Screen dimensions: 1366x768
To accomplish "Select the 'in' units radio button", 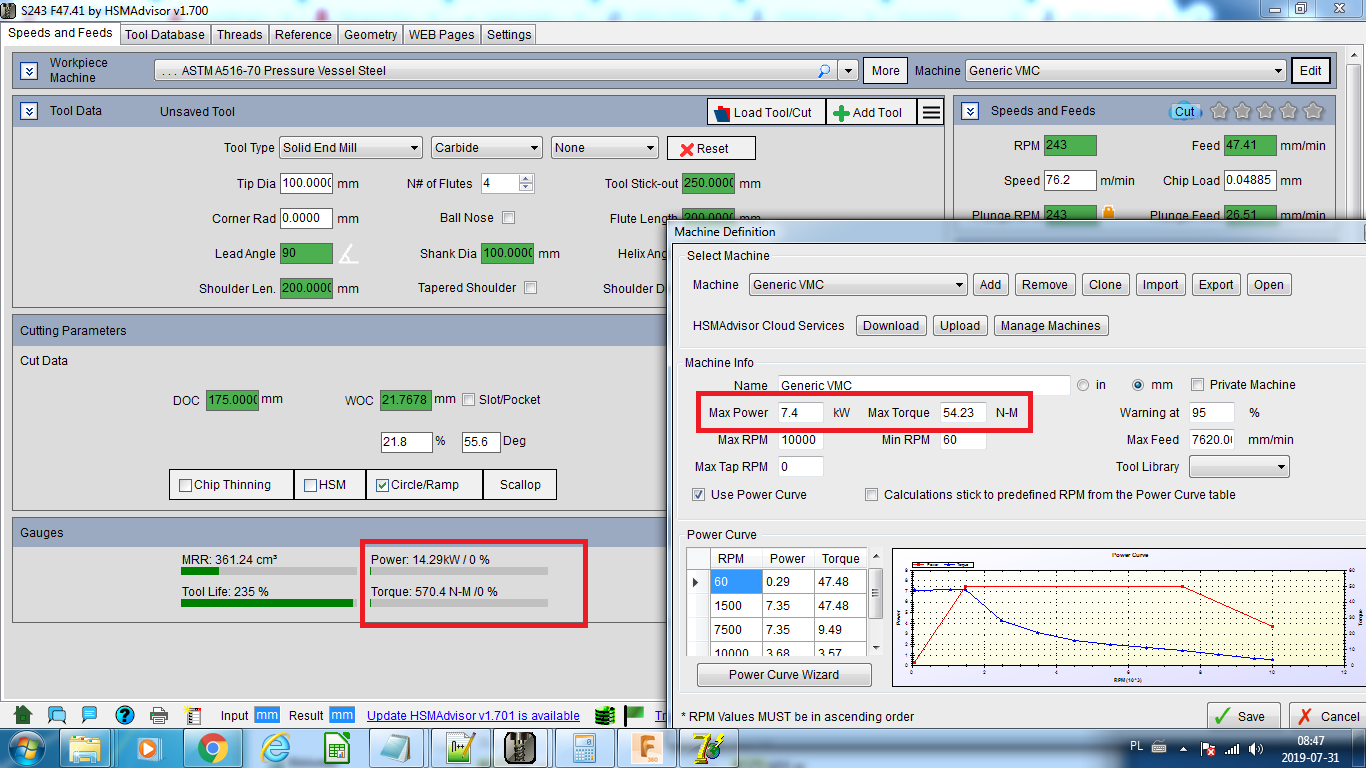I will point(1083,385).
